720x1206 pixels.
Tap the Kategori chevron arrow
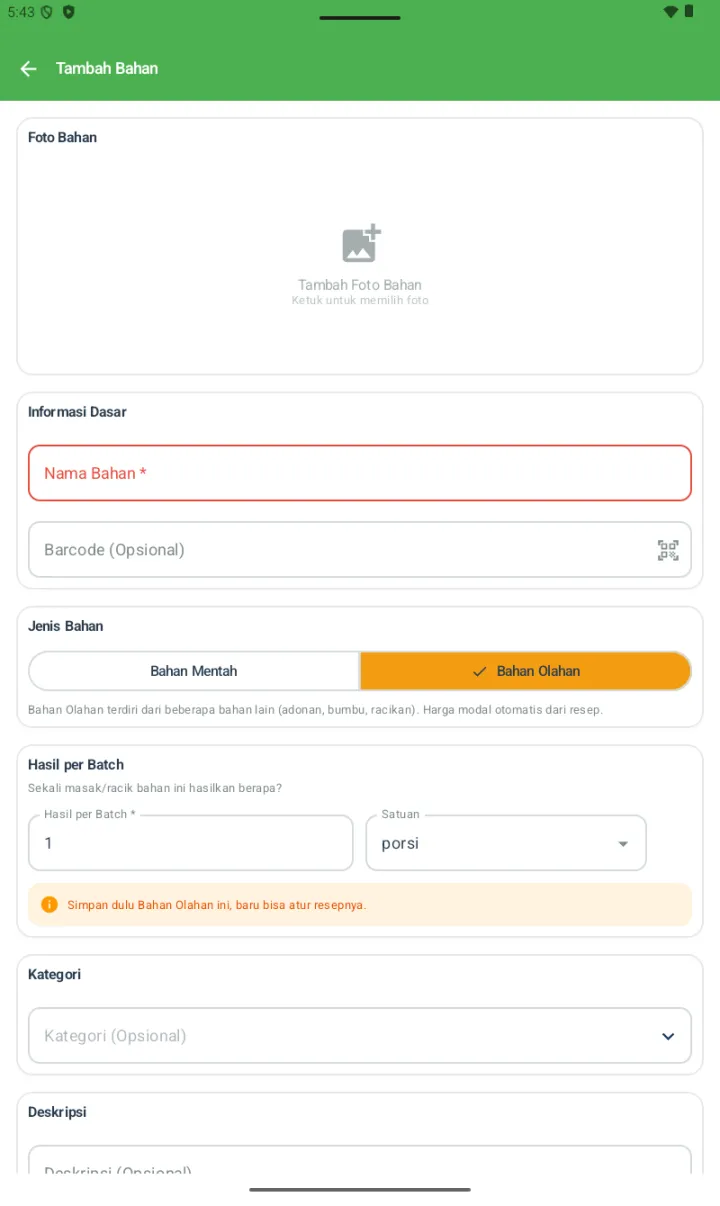click(668, 1036)
